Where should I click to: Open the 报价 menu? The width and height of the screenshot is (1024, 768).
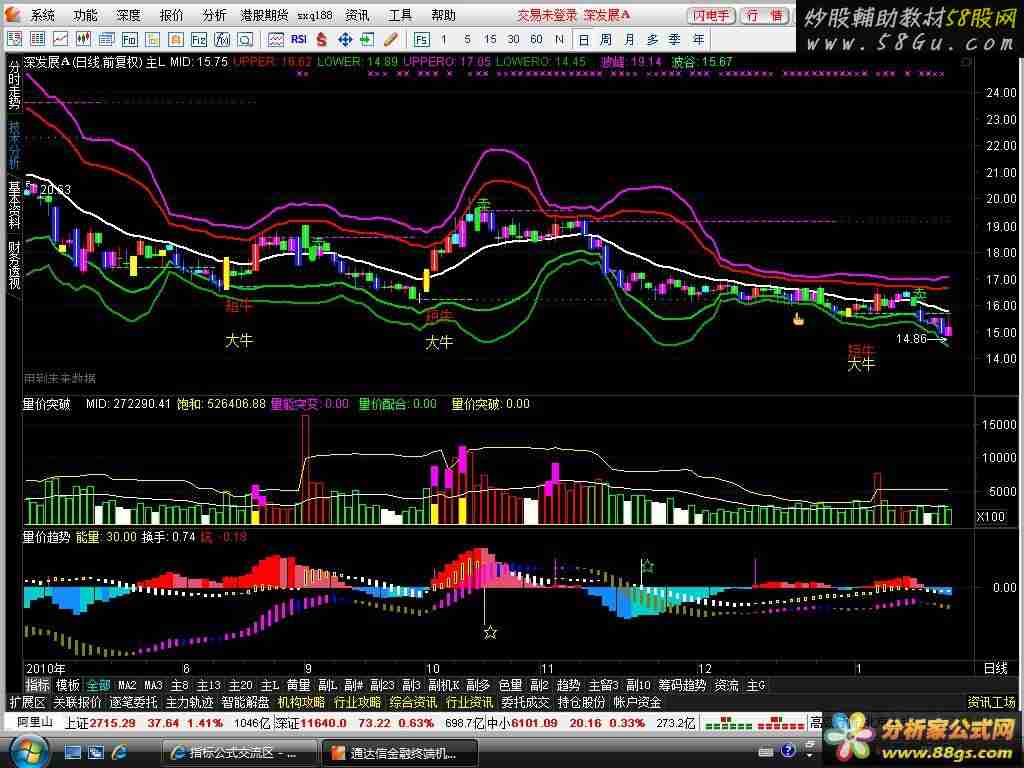[172, 15]
